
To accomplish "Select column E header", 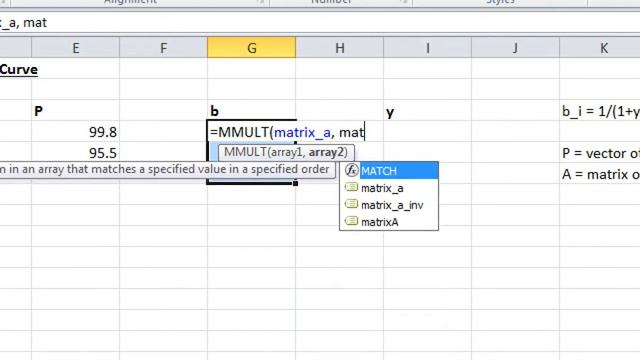I will coord(76,48).
